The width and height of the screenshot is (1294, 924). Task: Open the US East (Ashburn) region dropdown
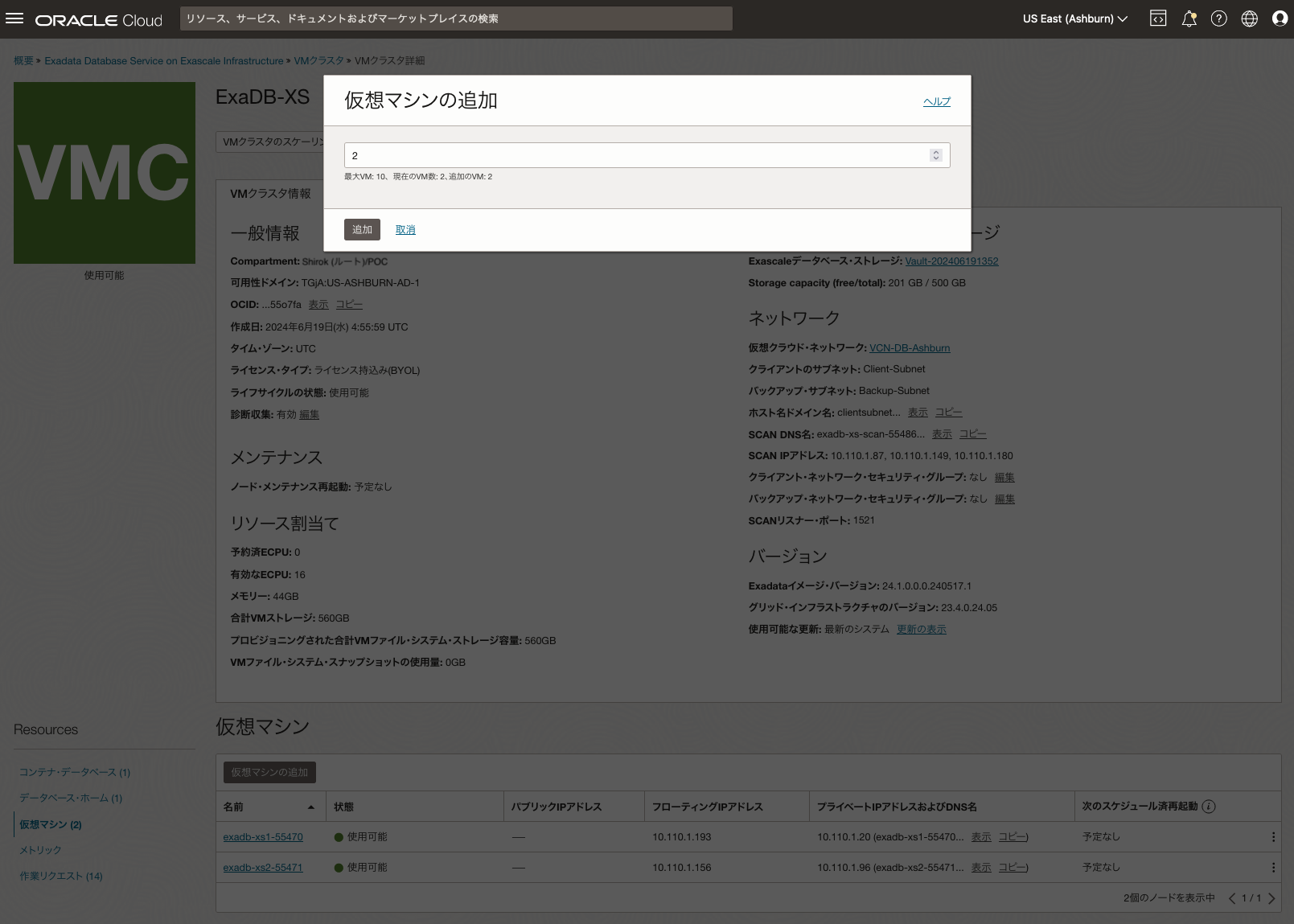(1074, 18)
